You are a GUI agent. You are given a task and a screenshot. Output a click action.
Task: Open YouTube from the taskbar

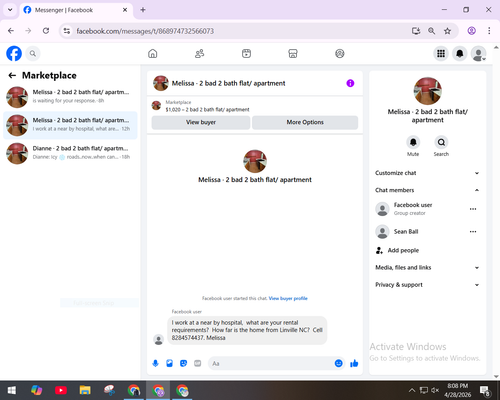pos(61,390)
